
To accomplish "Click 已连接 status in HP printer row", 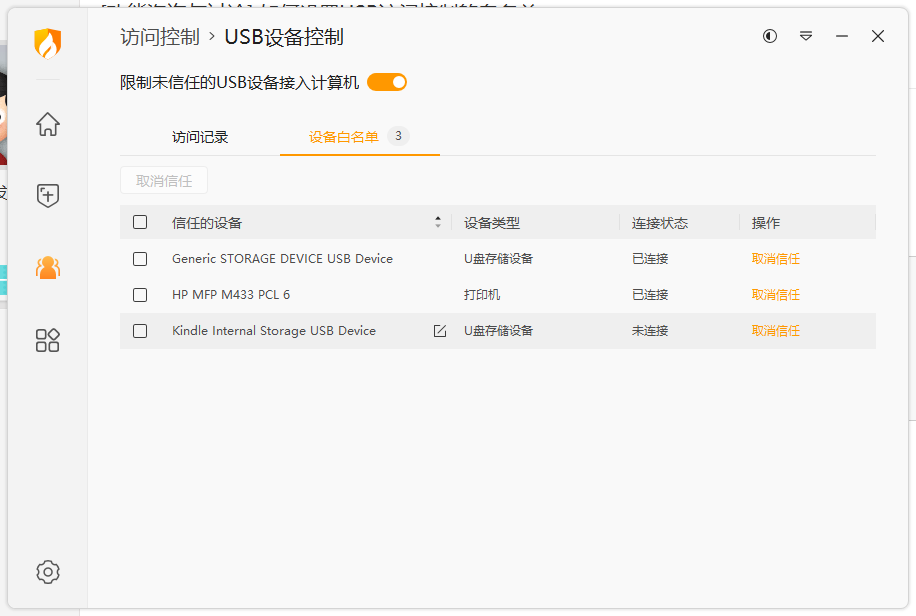I will click(x=650, y=295).
